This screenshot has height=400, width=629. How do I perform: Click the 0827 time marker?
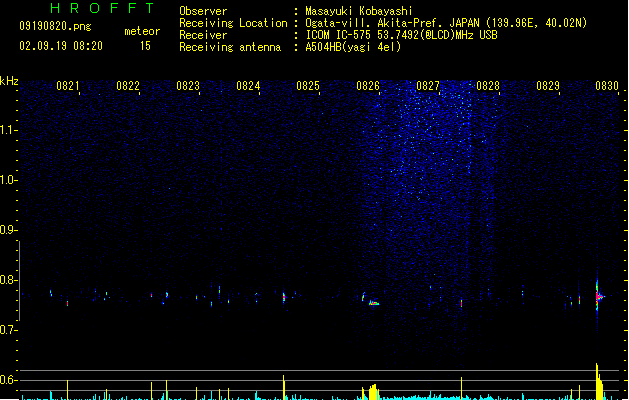coord(428,86)
